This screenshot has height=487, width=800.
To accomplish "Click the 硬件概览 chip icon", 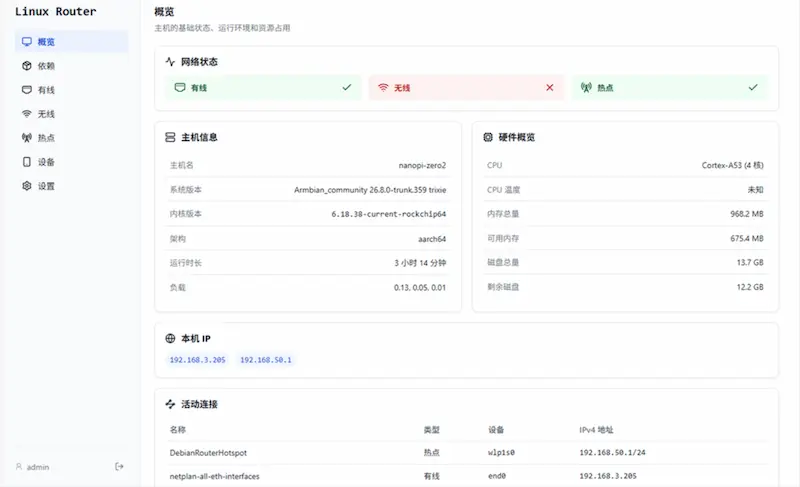I will [x=488, y=137].
